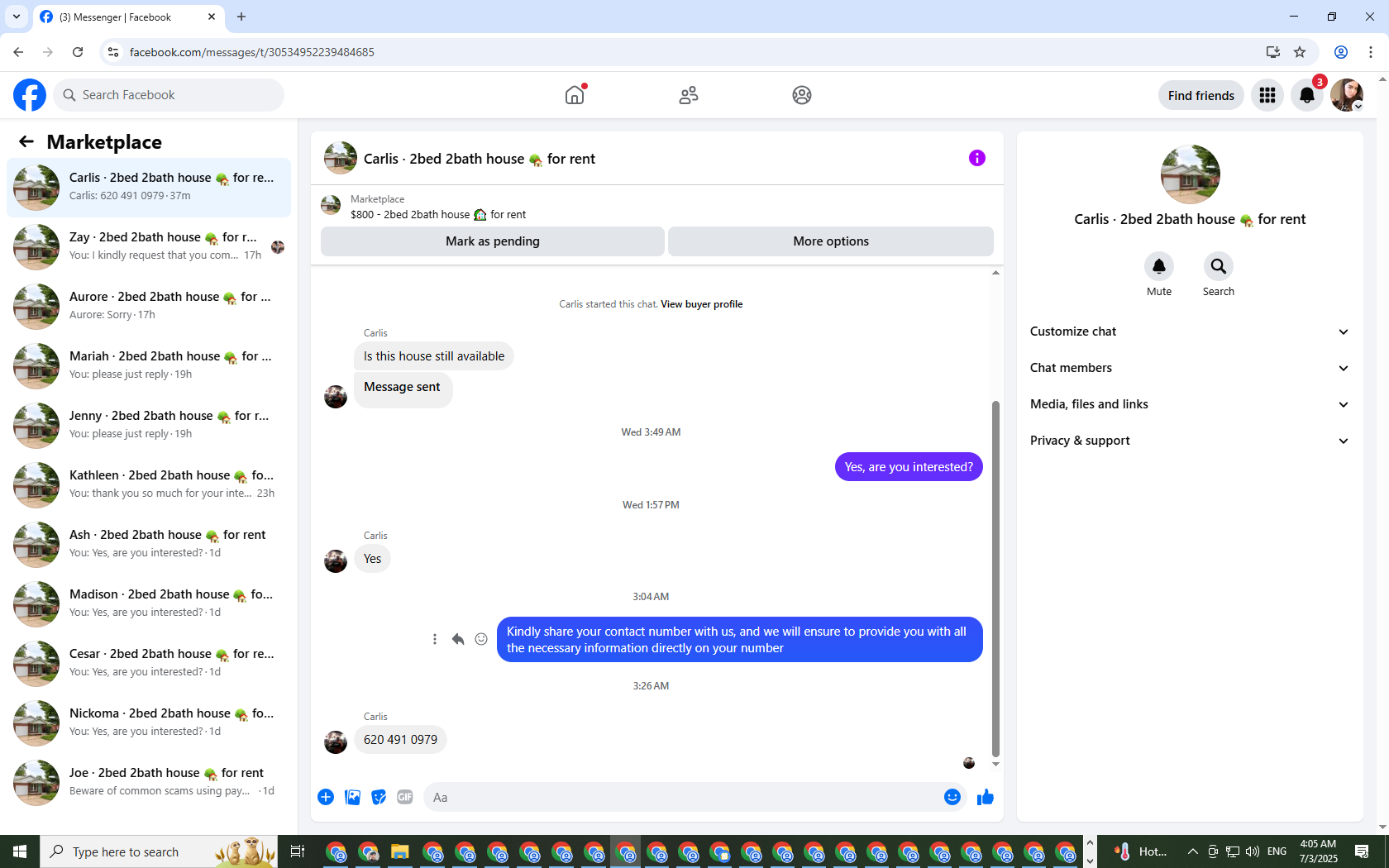Open the $800 2bed 2bath listing link
1389x868 pixels.
pos(438,214)
